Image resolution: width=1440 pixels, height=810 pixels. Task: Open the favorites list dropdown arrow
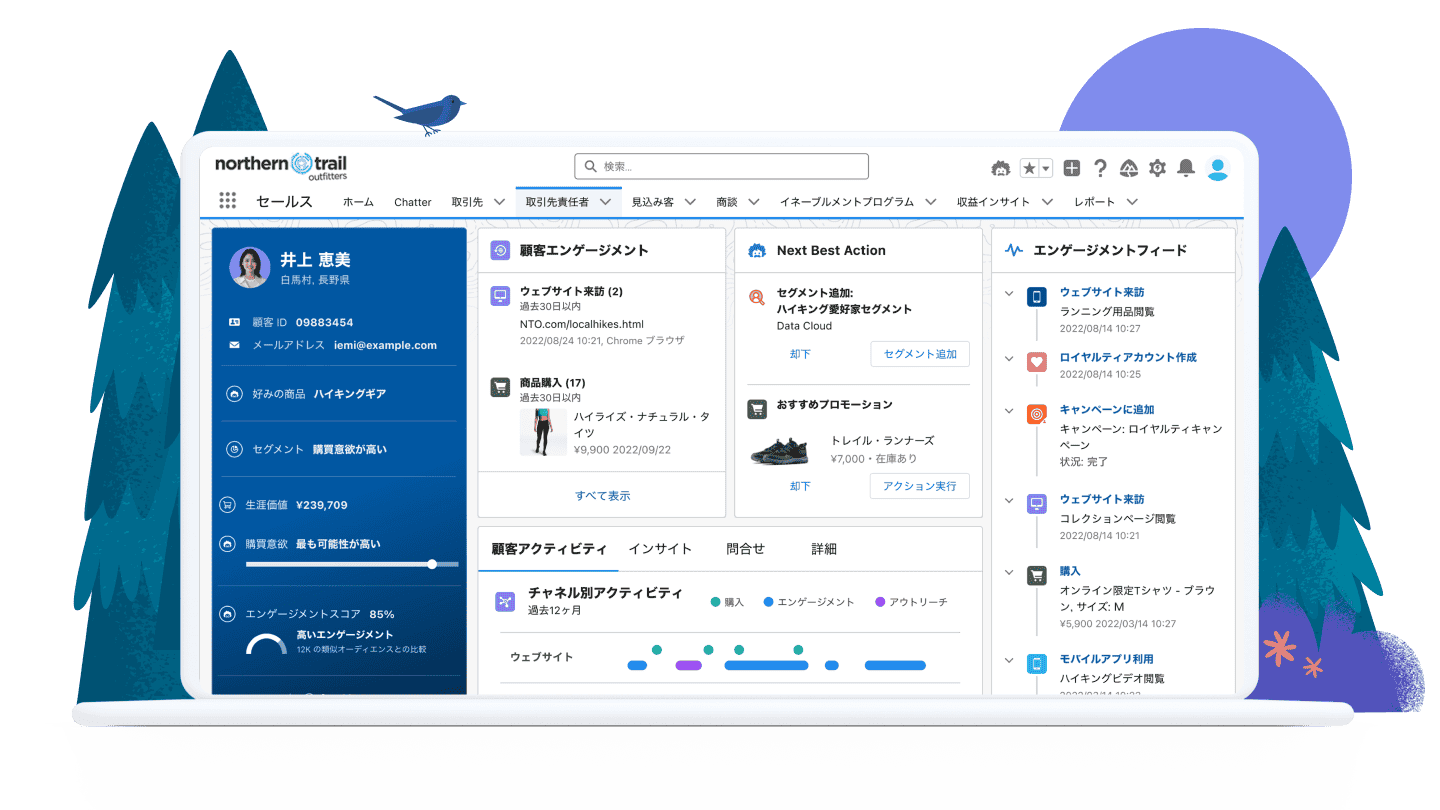1045,168
